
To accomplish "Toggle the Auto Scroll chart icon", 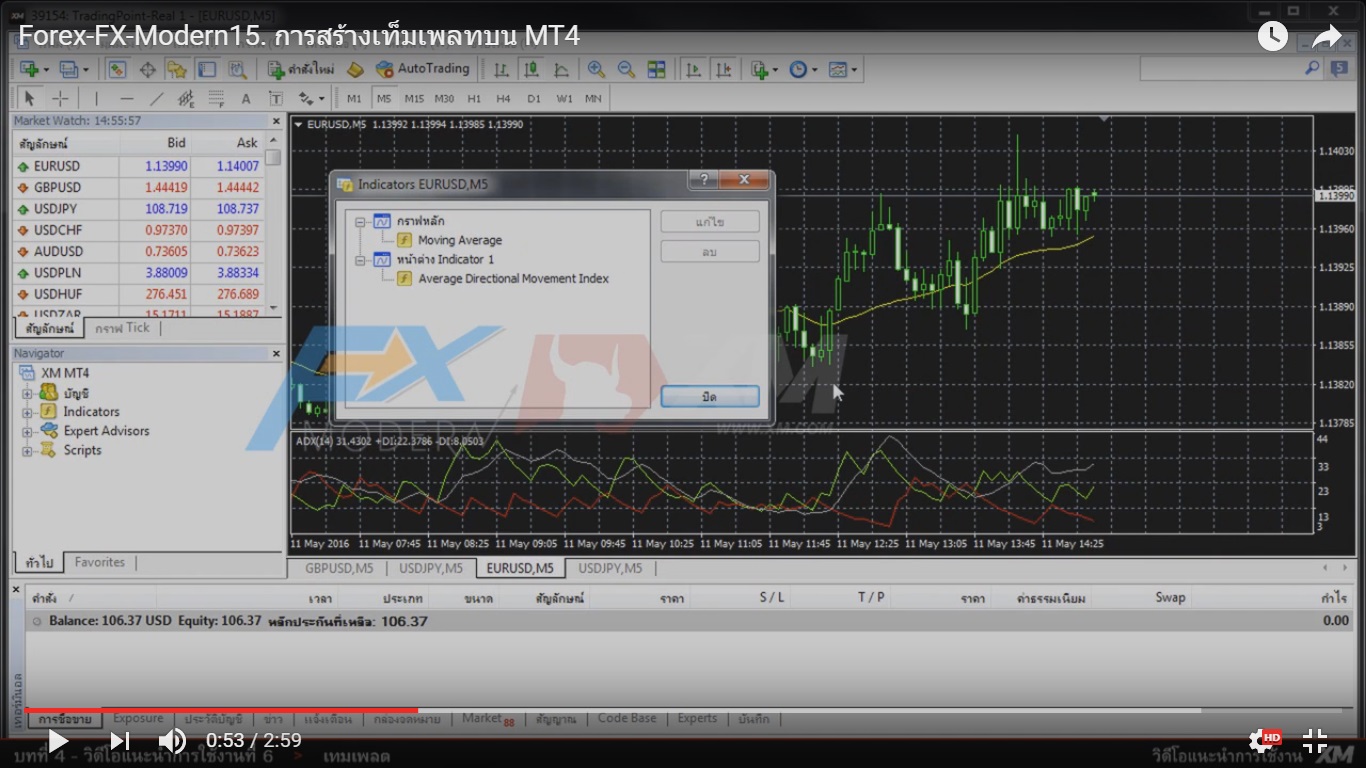I will (692, 69).
